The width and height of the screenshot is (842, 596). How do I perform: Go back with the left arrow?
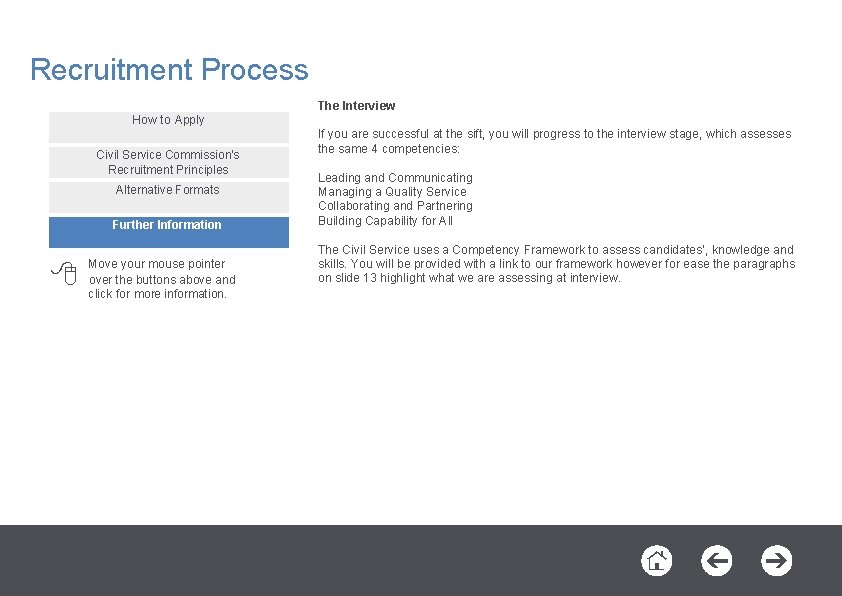pos(716,561)
